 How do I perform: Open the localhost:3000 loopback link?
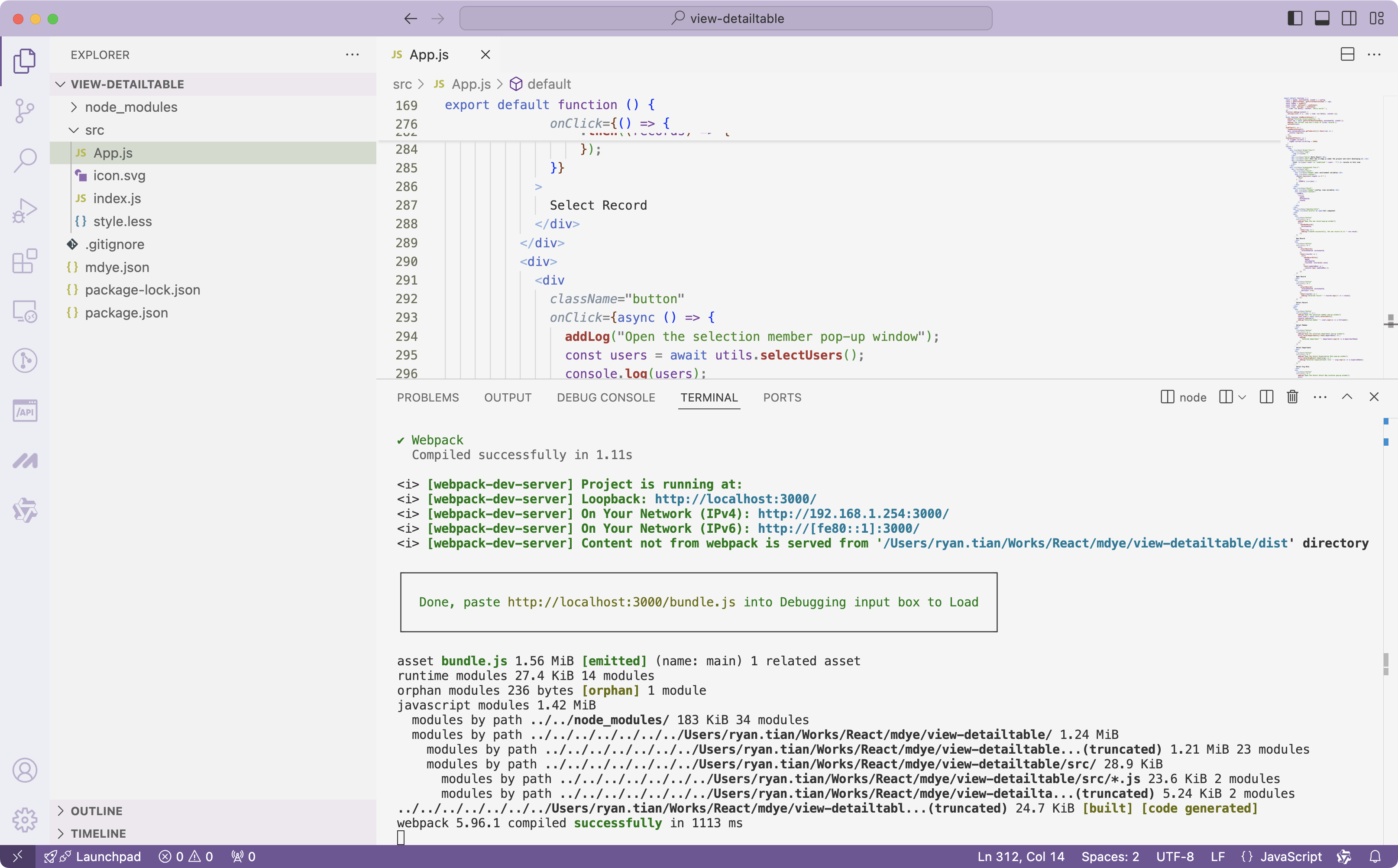pyautogui.click(x=735, y=499)
